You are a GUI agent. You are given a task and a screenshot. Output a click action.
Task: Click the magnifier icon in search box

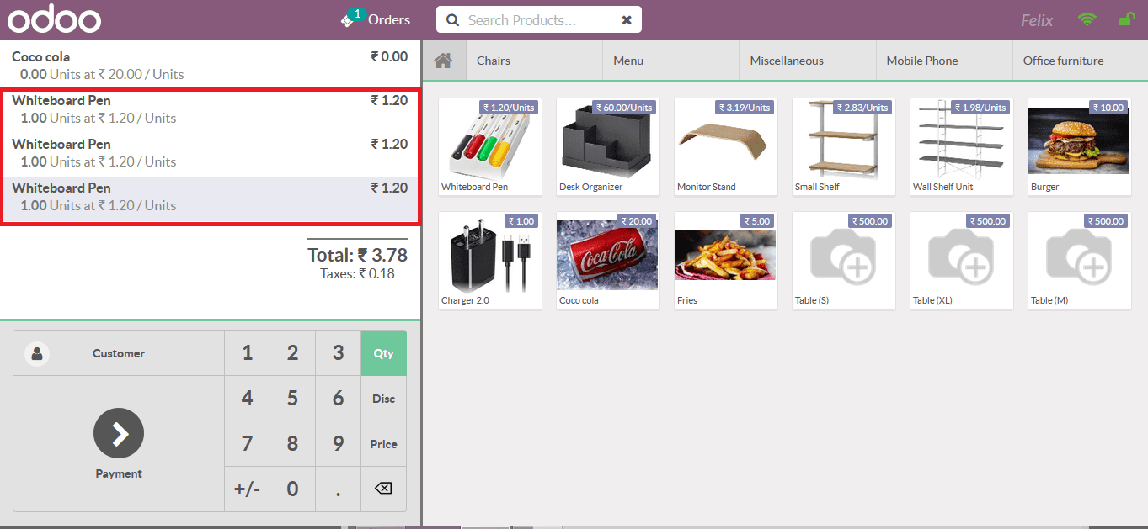(x=452, y=20)
